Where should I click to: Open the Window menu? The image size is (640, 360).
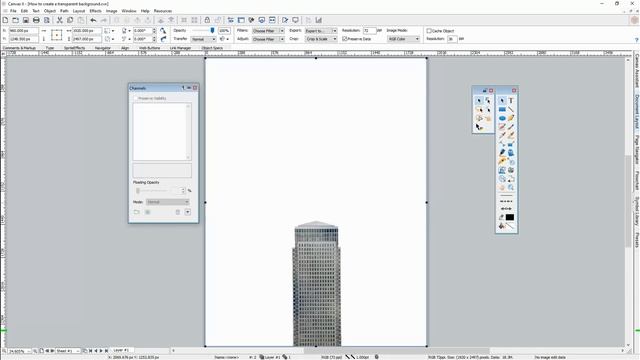click(129, 11)
